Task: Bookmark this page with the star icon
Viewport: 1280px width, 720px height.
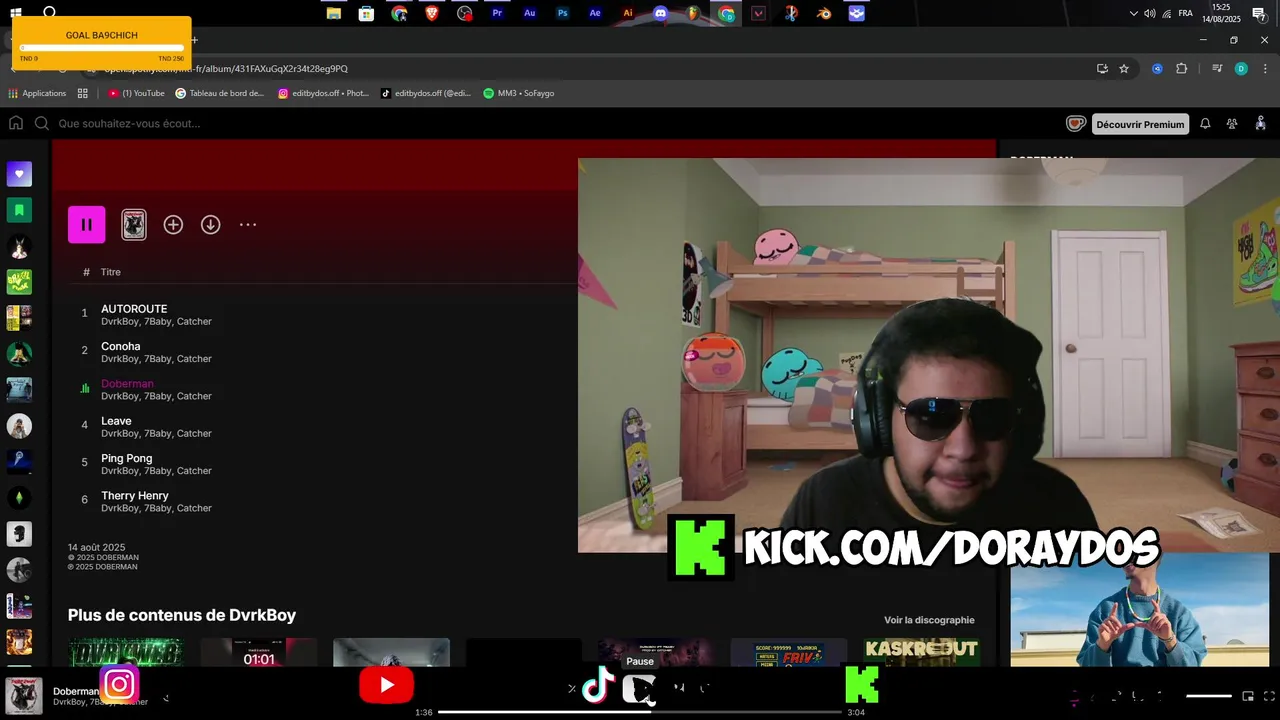Action: [1124, 69]
